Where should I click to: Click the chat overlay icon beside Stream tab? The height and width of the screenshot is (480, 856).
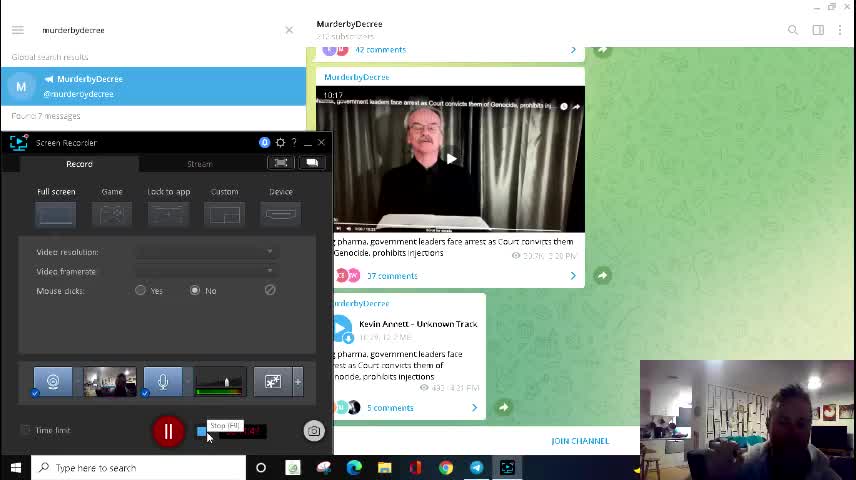click(x=312, y=163)
